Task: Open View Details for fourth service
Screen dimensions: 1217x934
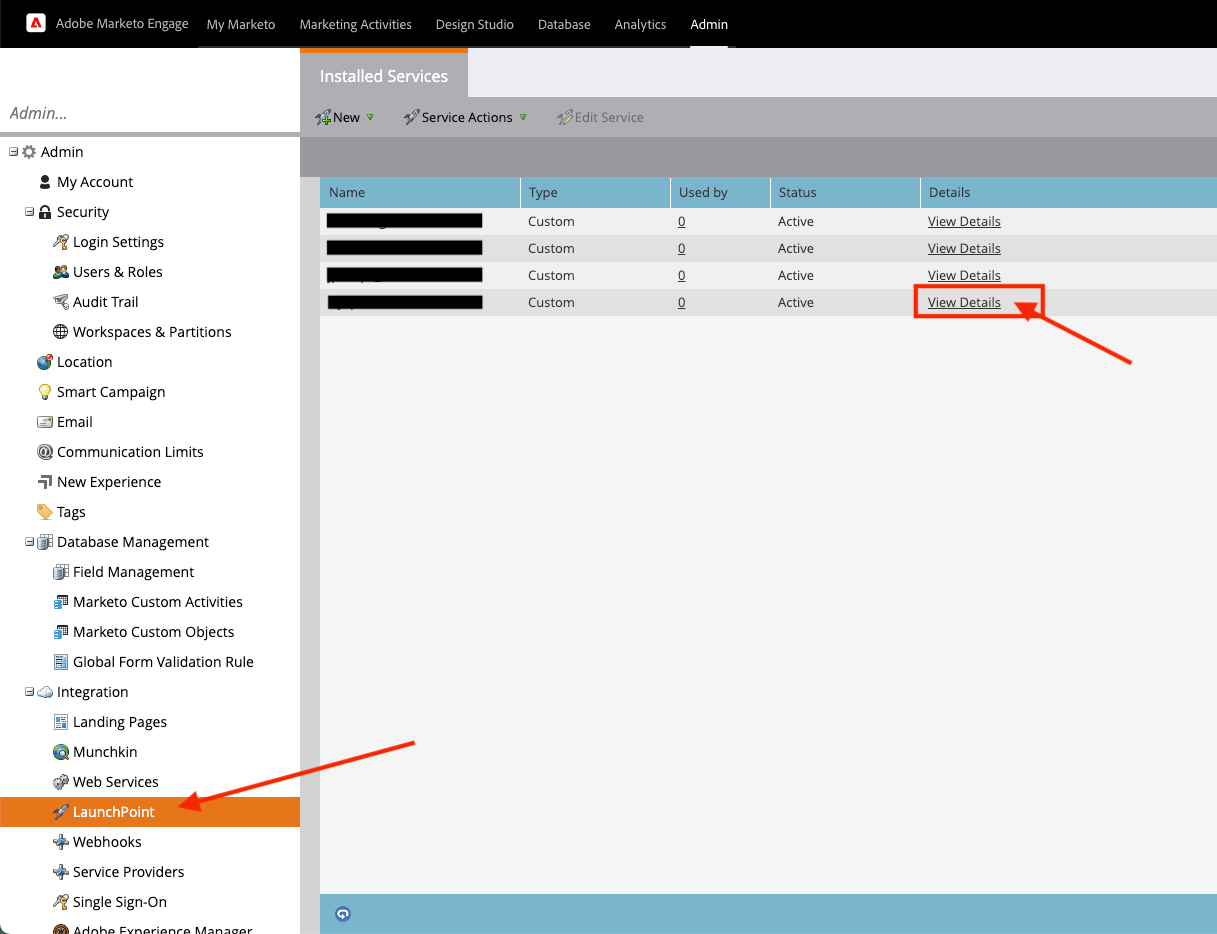Action: 964,302
